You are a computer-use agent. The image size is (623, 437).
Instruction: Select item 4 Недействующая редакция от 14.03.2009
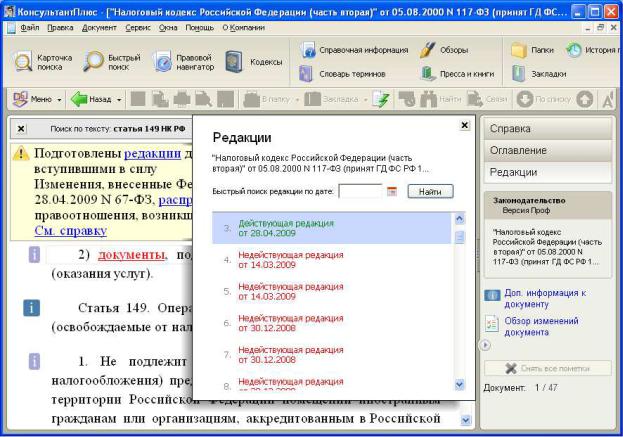click(331, 260)
